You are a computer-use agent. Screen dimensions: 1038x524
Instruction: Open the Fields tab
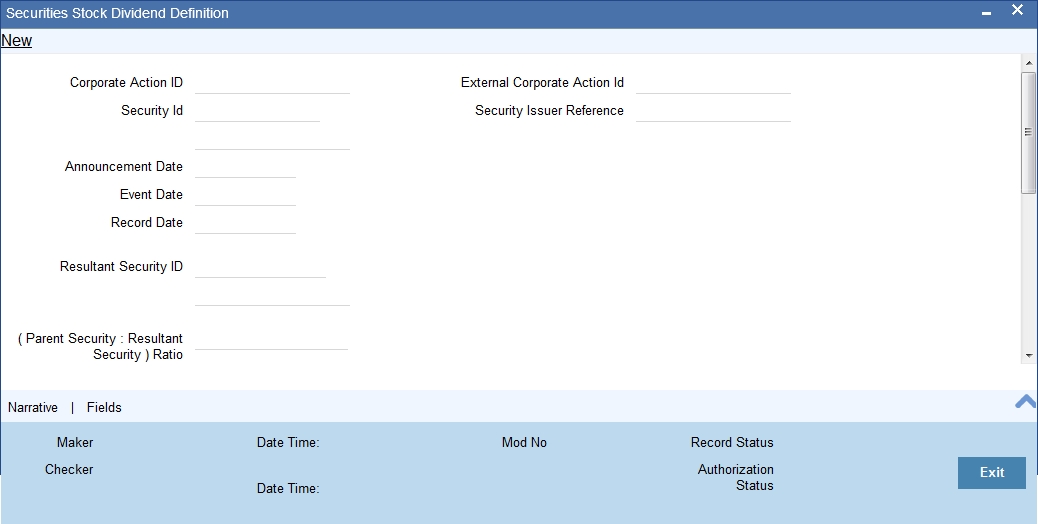pyautogui.click(x=104, y=408)
